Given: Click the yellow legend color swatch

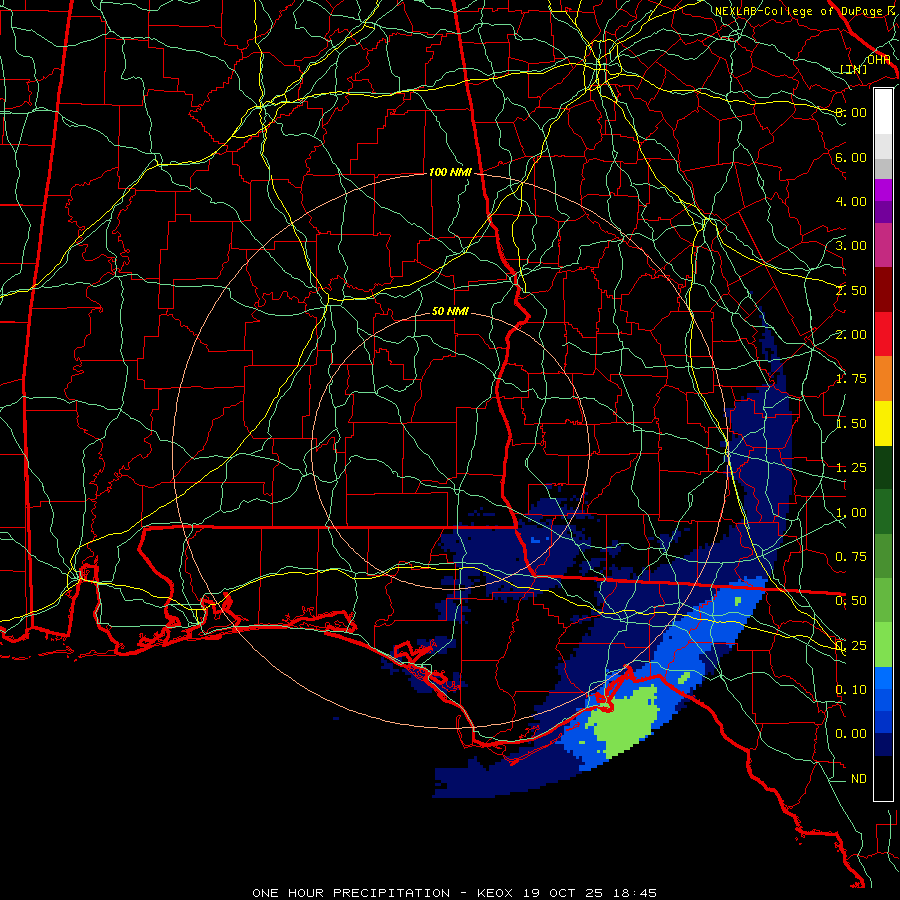Looking at the screenshot, I should tap(883, 423).
